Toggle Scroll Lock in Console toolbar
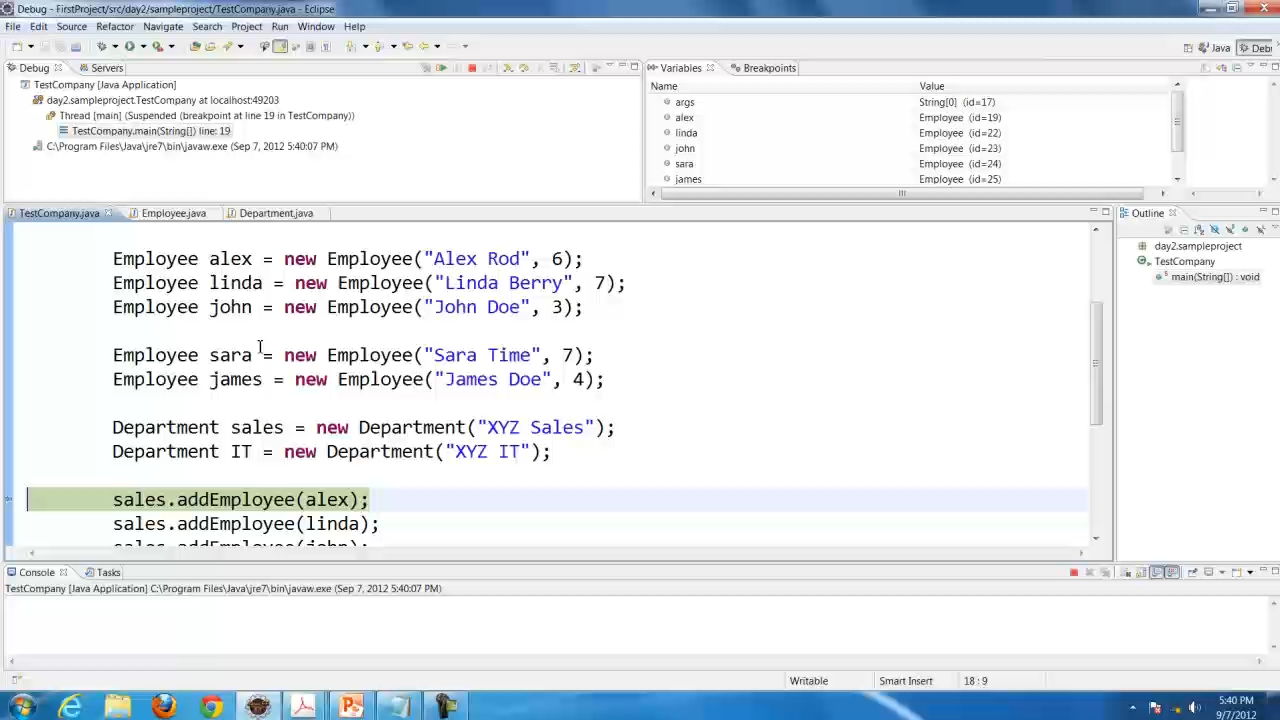The width and height of the screenshot is (1280, 720). (x=1141, y=572)
